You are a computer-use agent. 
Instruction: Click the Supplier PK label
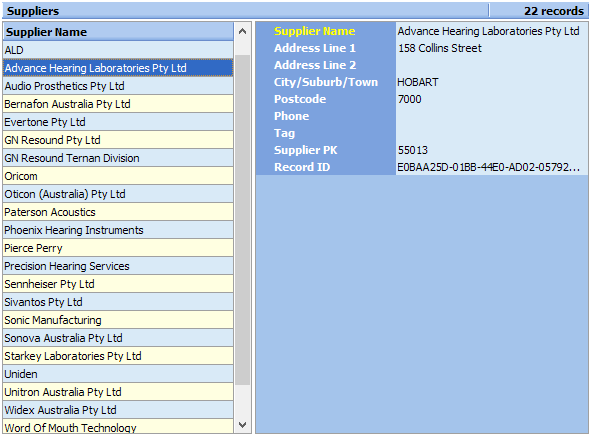(306, 150)
